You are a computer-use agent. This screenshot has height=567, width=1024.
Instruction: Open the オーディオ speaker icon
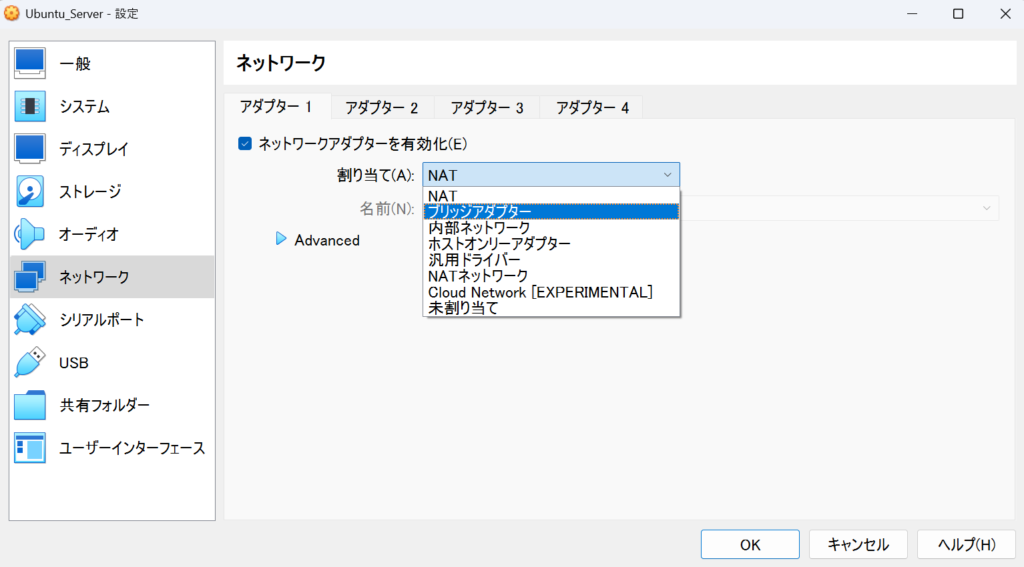[x=30, y=234]
